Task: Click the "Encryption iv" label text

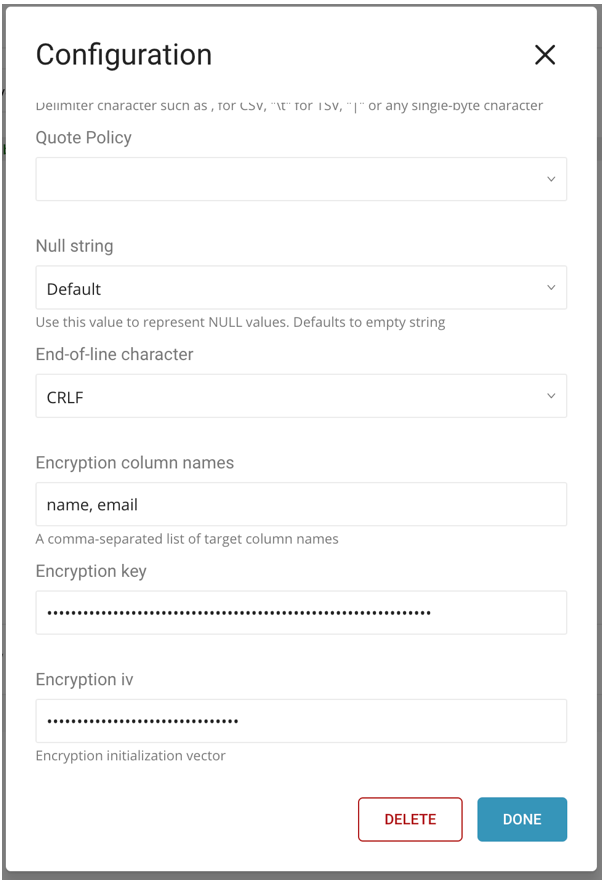Action: coord(84,679)
